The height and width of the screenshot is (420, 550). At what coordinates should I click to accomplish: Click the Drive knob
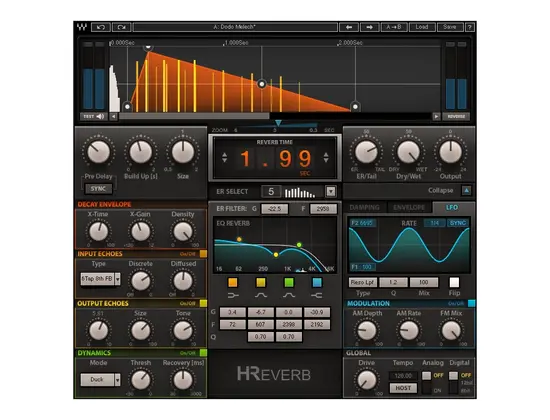click(367, 380)
